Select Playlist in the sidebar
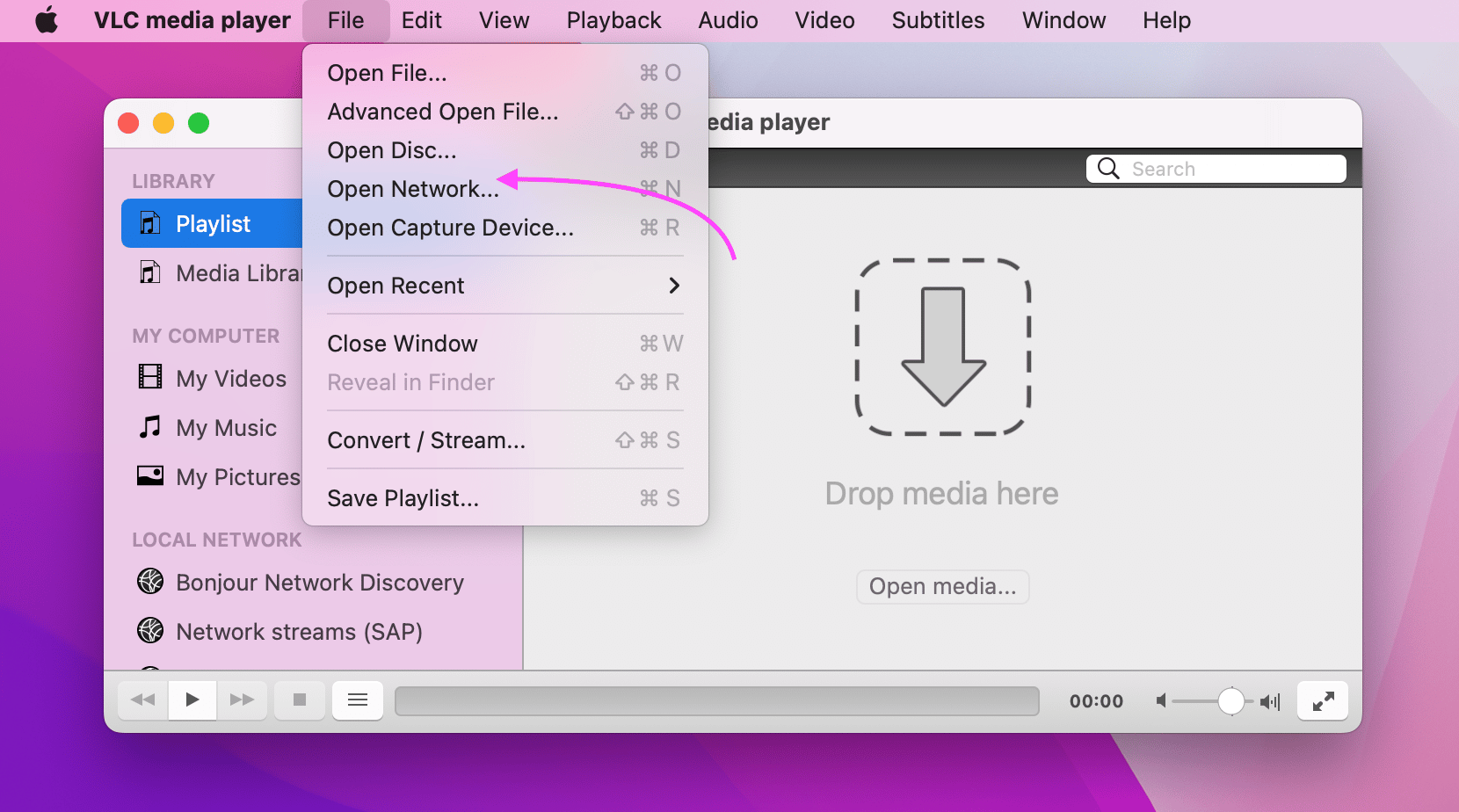Image resolution: width=1459 pixels, height=812 pixels. coord(212,223)
